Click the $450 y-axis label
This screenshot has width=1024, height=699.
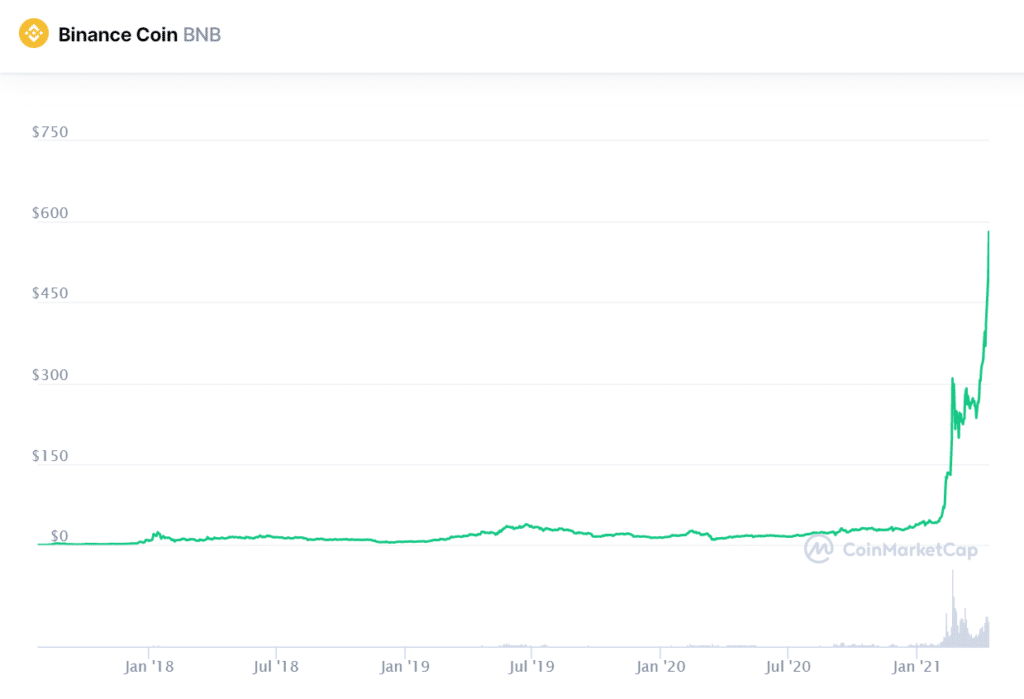click(x=50, y=293)
